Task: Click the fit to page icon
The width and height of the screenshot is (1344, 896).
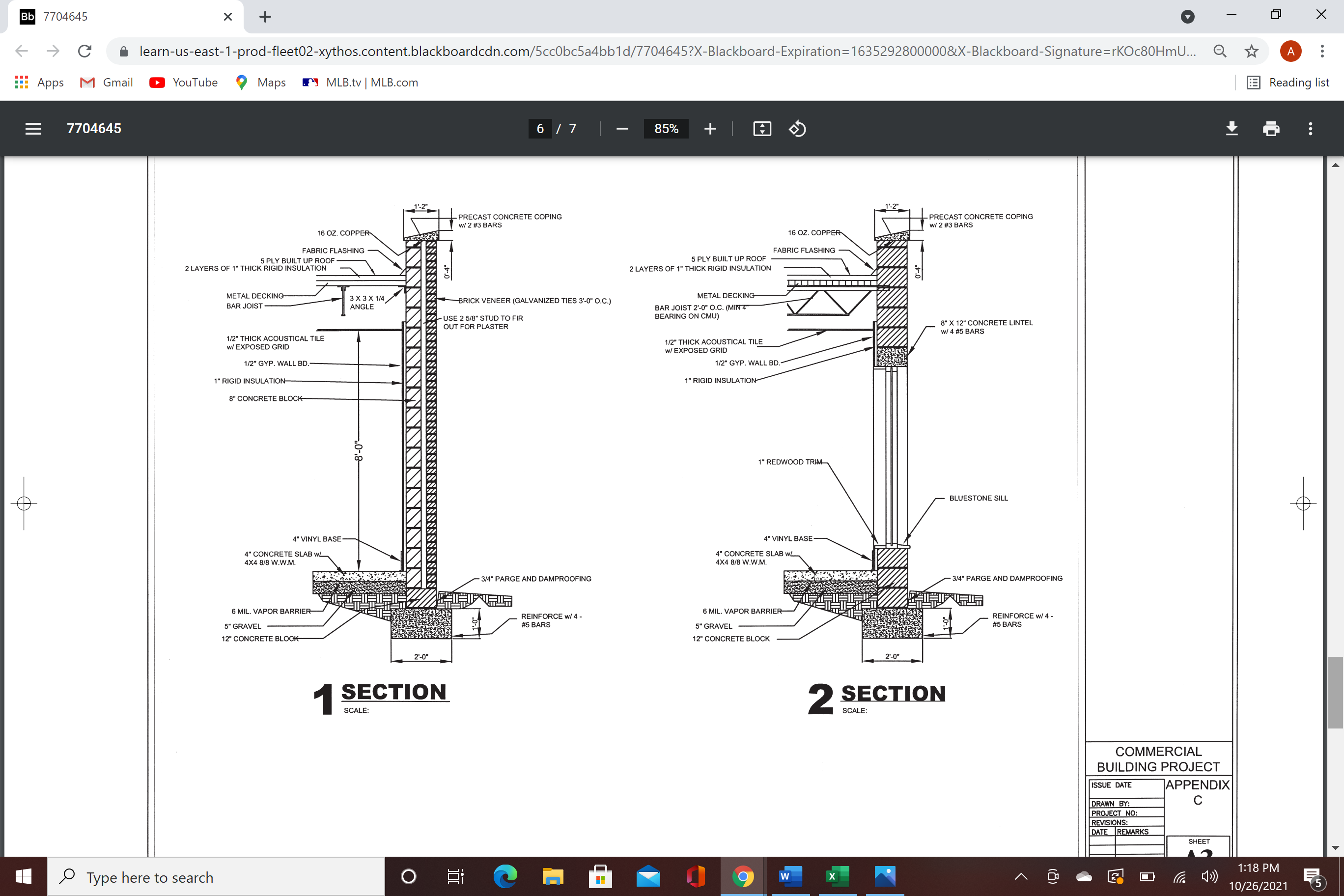Action: (762, 129)
